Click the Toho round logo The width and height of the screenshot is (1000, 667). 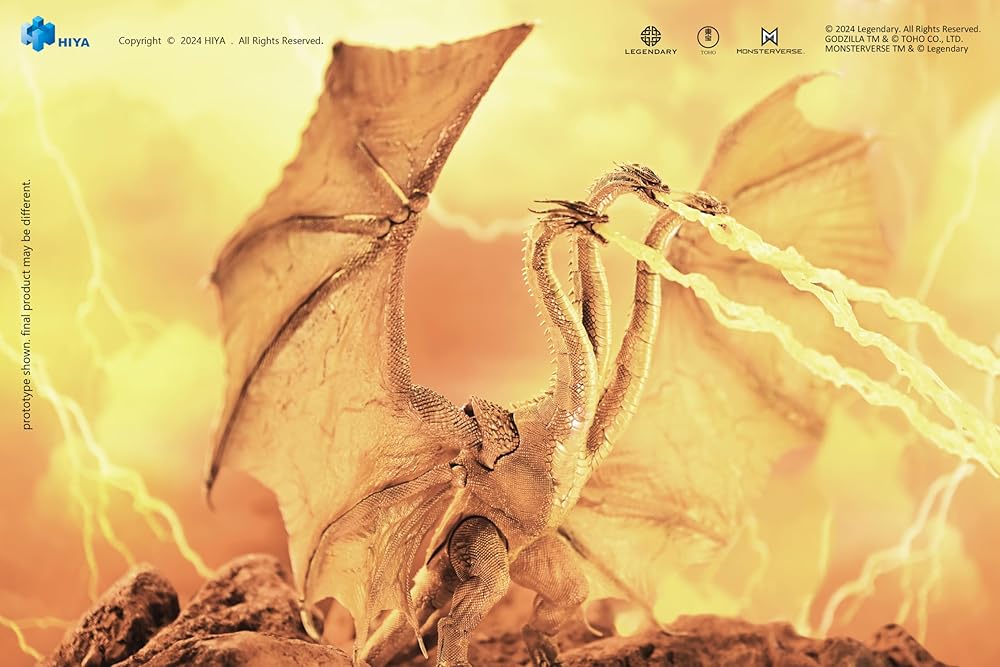pyautogui.click(x=707, y=37)
